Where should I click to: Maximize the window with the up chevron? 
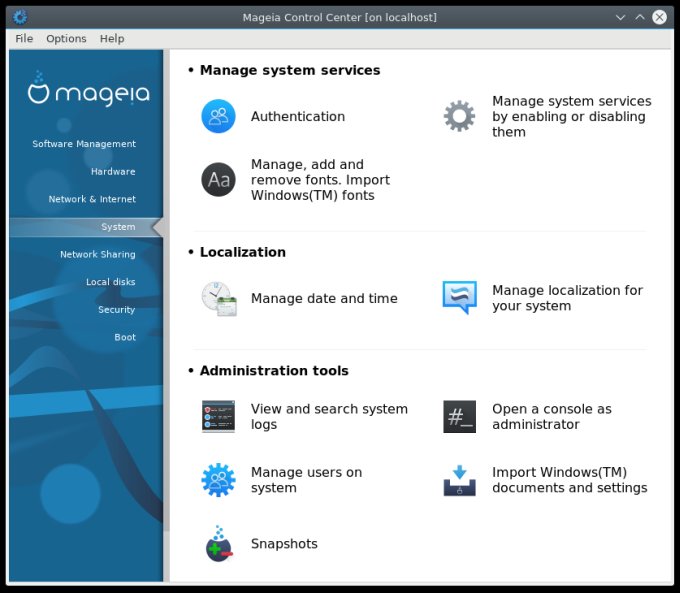point(640,17)
